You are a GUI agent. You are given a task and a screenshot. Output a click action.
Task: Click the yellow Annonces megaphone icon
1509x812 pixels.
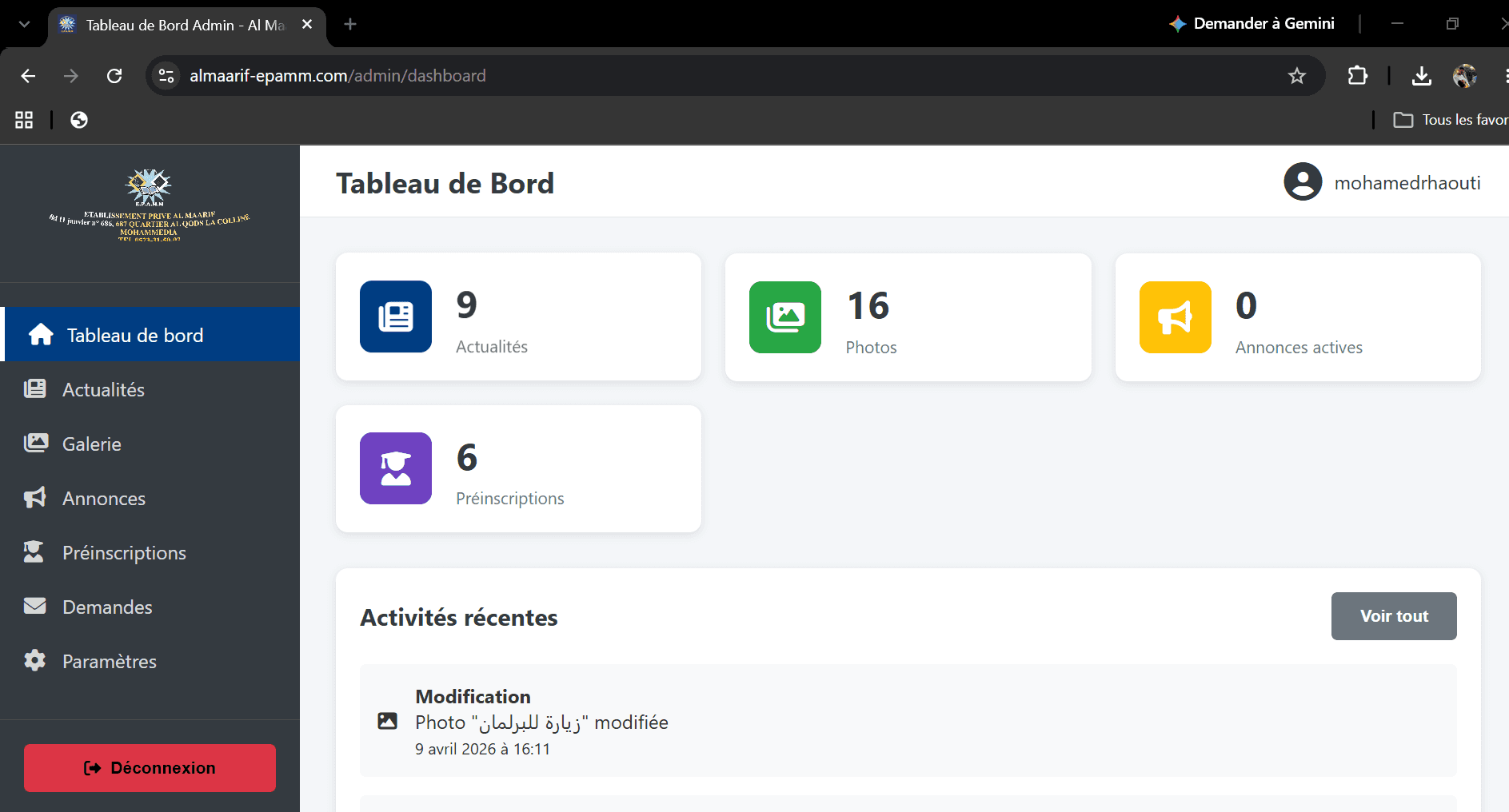click(x=1176, y=317)
